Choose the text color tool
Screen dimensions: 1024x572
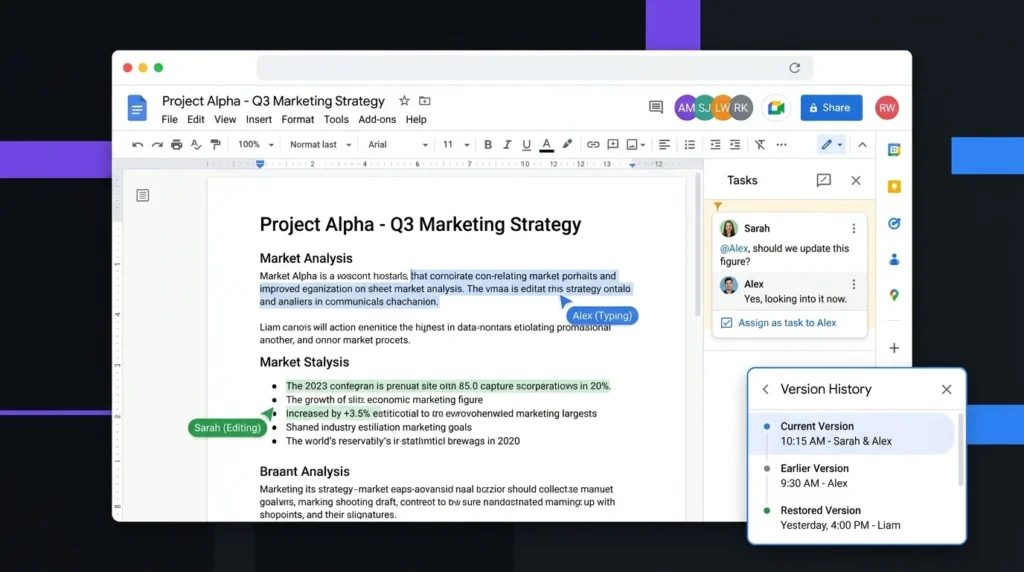pyautogui.click(x=547, y=145)
